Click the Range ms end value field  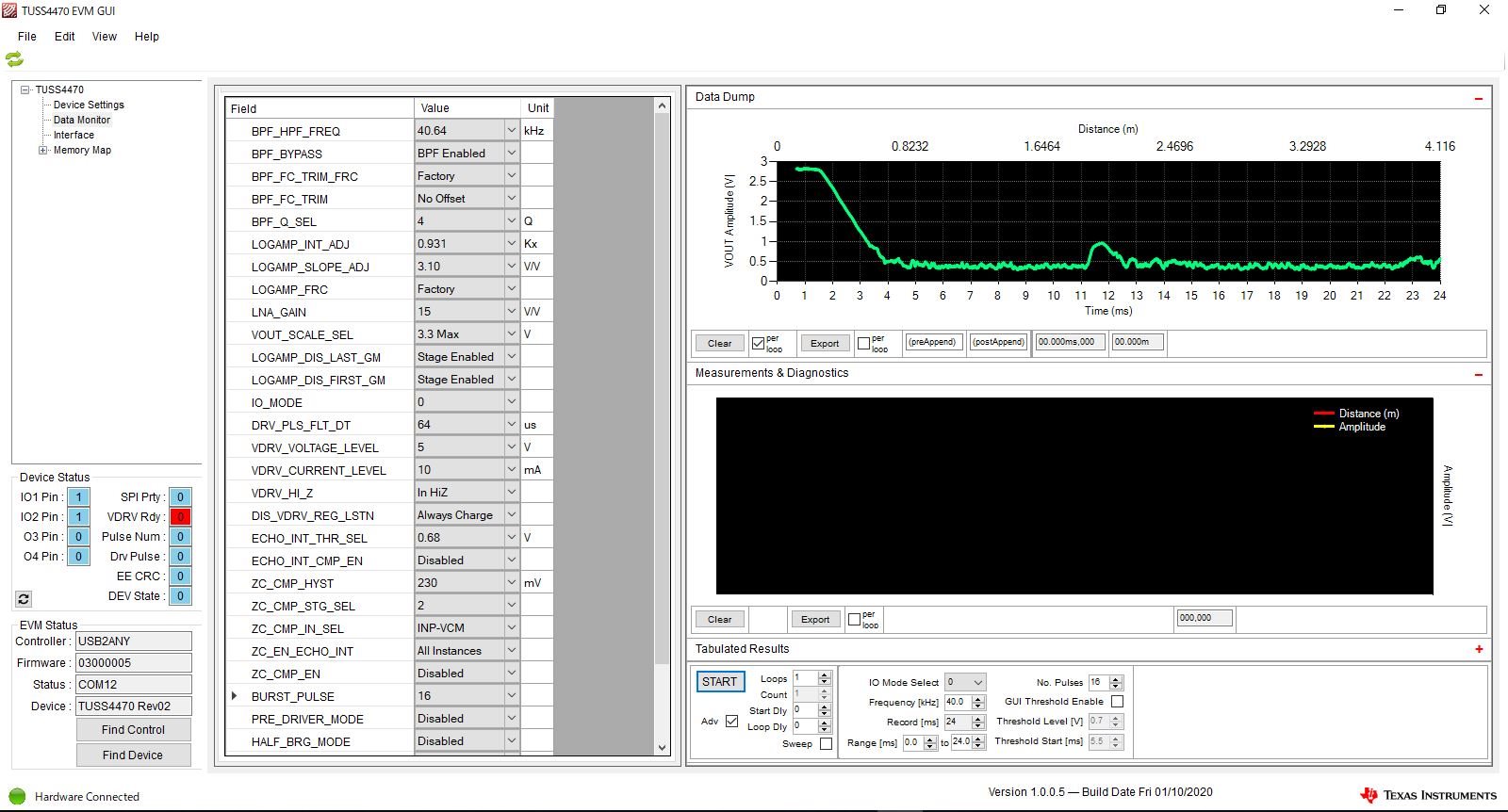click(x=960, y=742)
